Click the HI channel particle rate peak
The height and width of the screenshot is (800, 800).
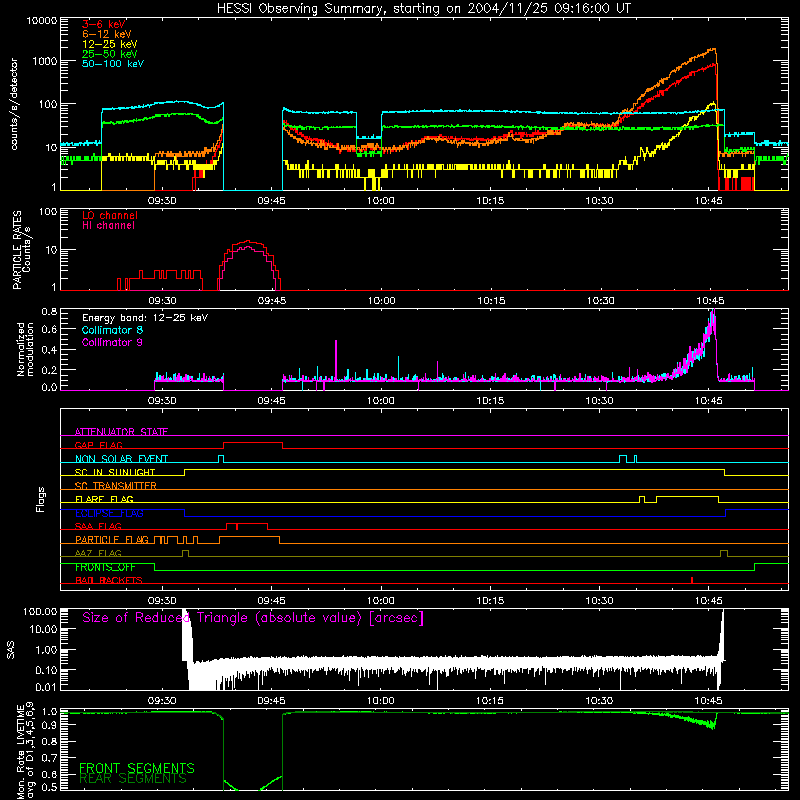248,247
